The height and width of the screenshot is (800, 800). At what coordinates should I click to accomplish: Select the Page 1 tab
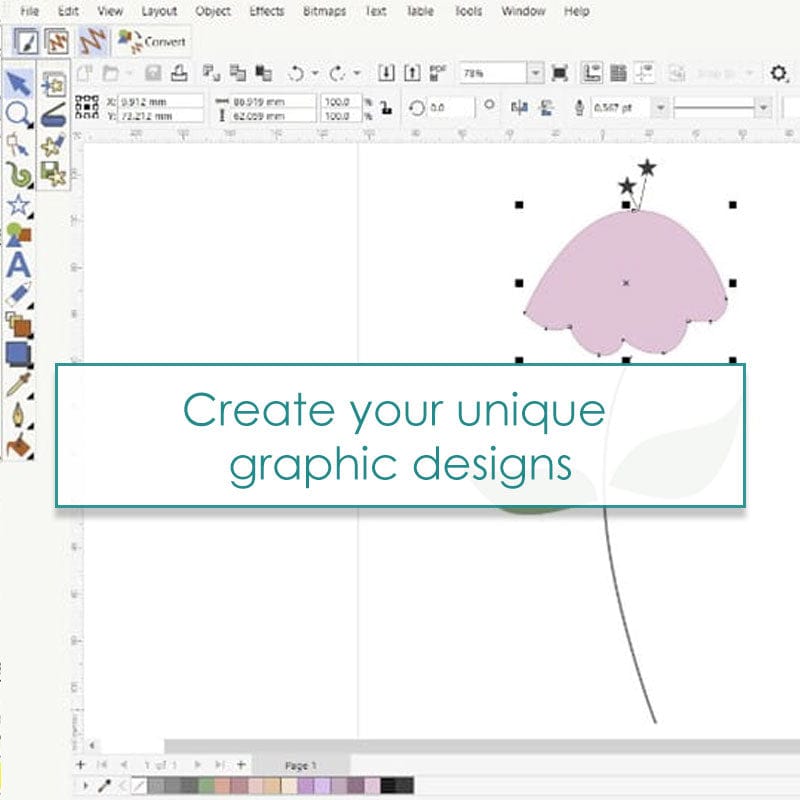point(300,765)
